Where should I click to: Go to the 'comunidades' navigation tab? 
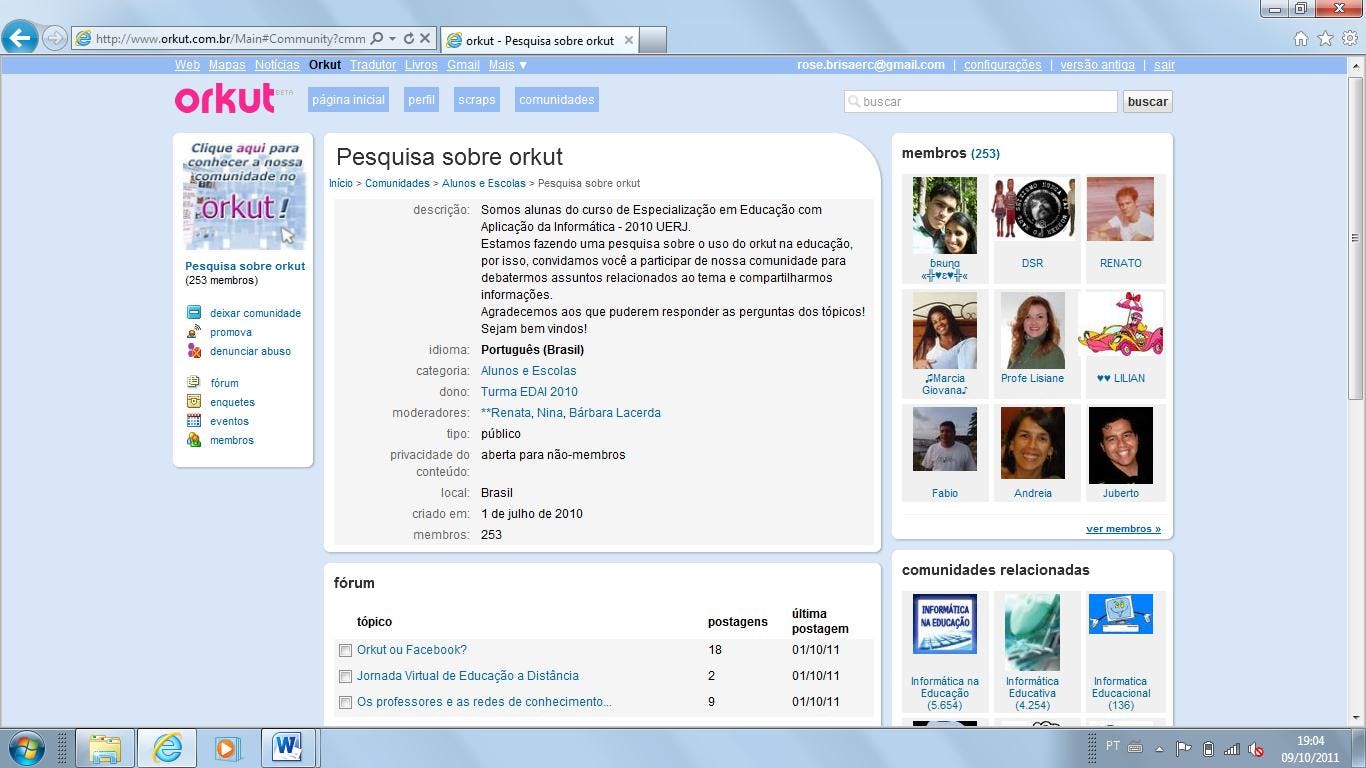[557, 100]
